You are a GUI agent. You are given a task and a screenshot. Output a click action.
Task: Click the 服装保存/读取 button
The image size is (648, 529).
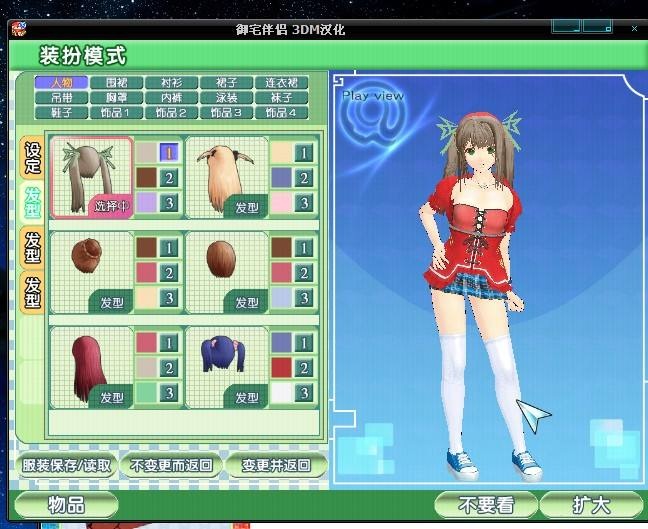coord(67,465)
